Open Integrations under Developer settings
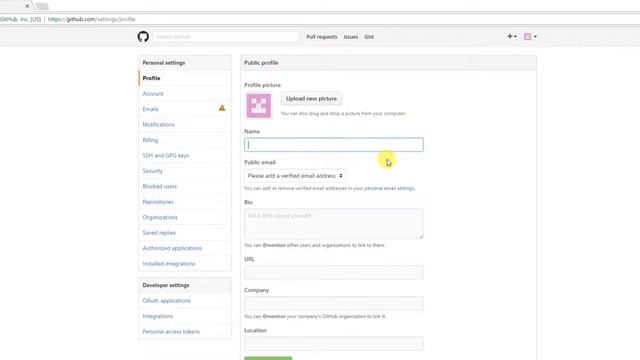The image size is (640, 360). click(185, 316)
